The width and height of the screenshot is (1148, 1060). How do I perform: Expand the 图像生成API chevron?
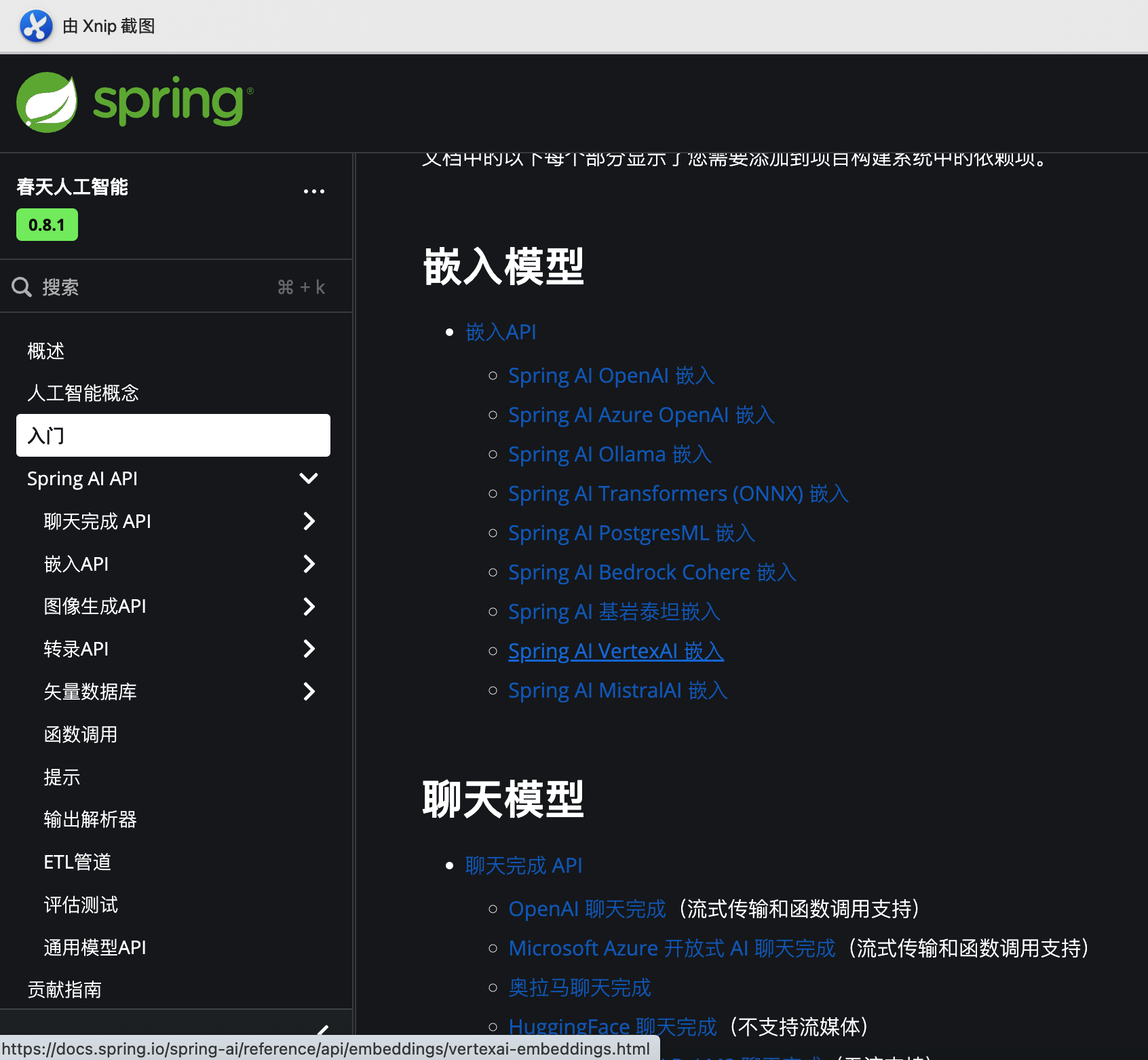(309, 606)
